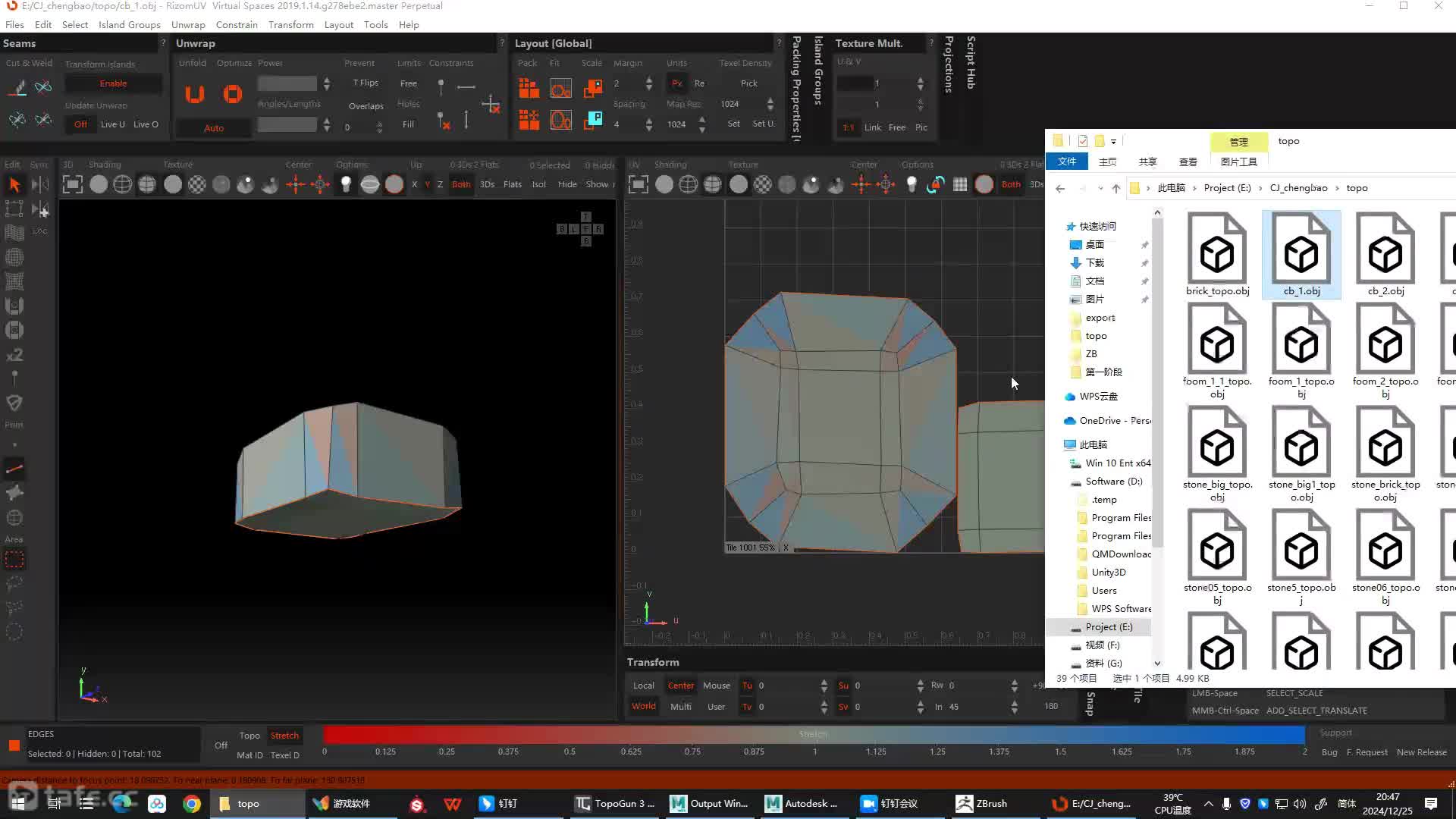
Task: Click the Bug support link
Action: [x=1329, y=752]
